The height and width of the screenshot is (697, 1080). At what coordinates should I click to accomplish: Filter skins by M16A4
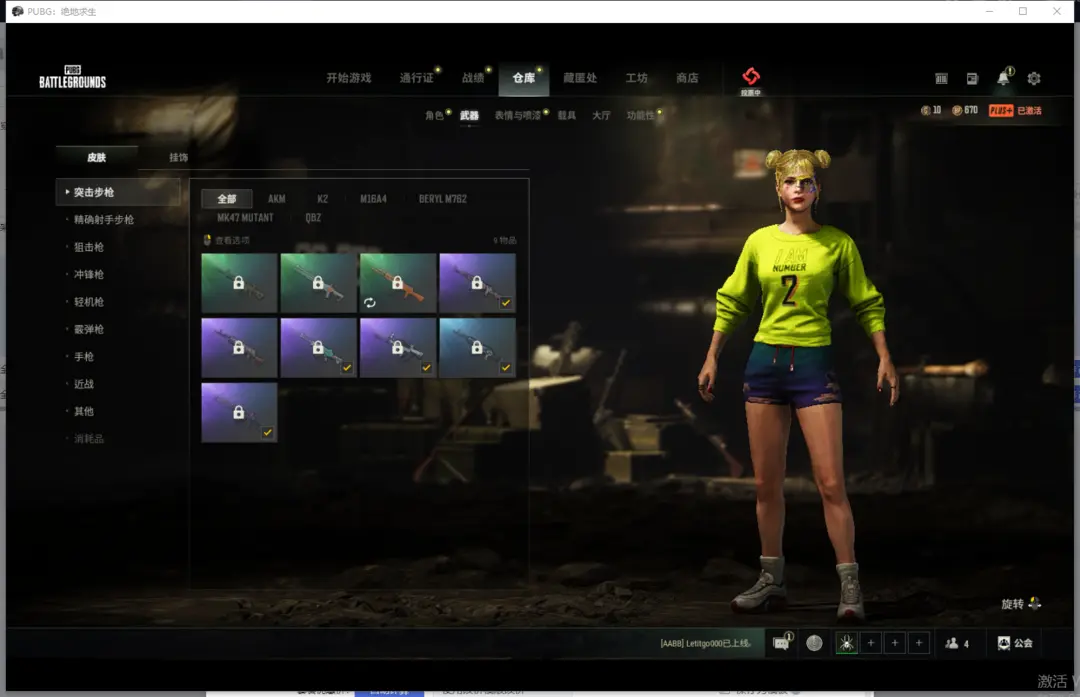(x=373, y=198)
